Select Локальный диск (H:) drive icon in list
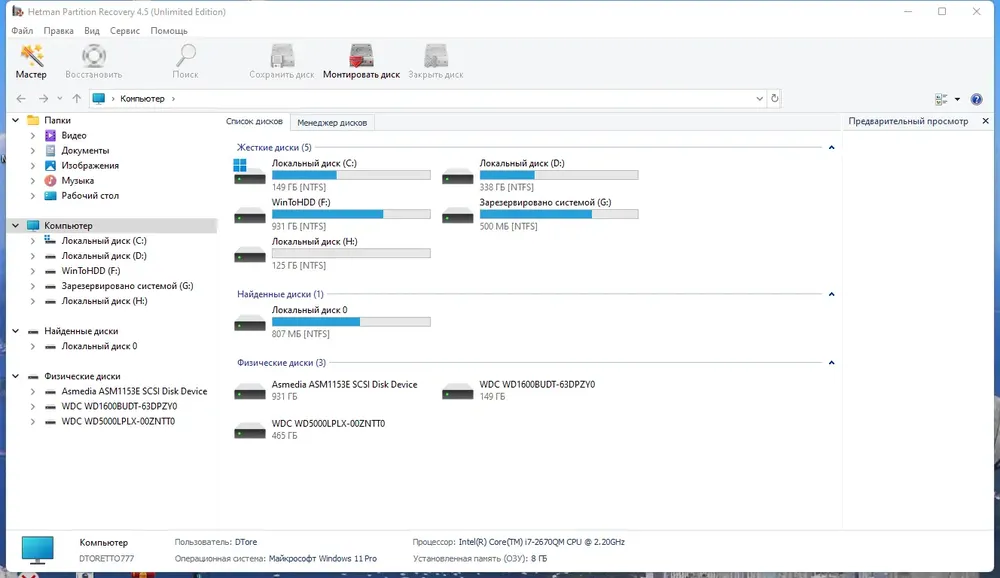 point(249,255)
